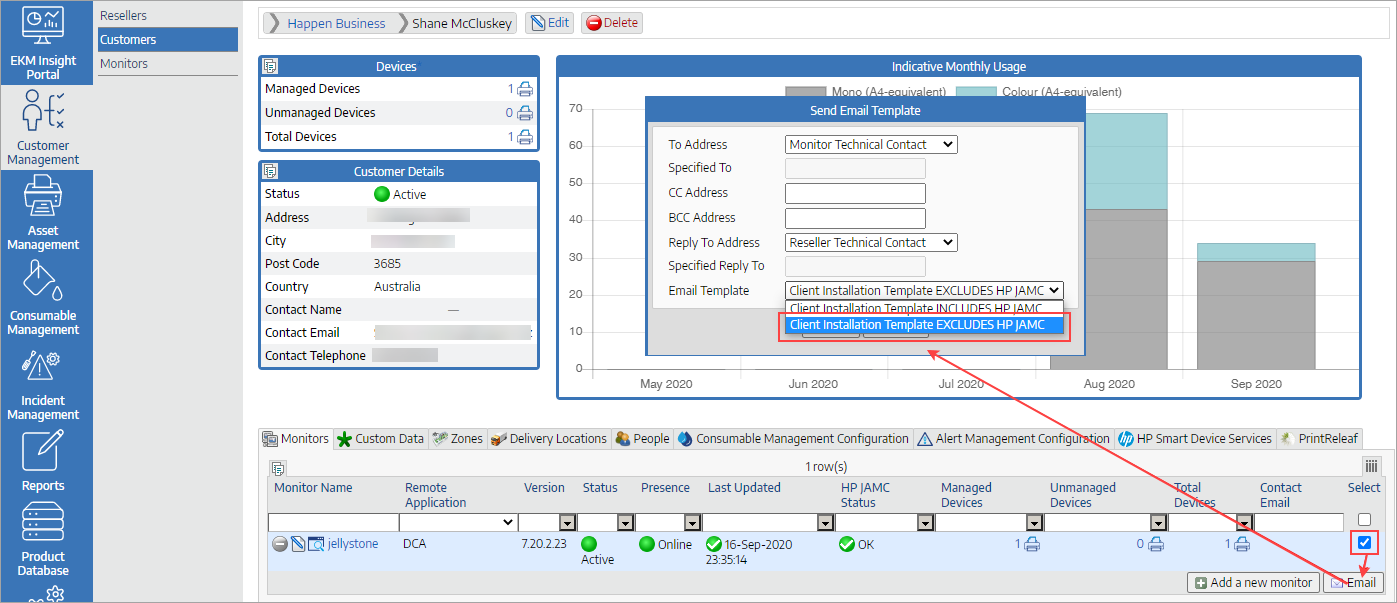
Task: Open Status column filter dropdown
Action: (625, 523)
